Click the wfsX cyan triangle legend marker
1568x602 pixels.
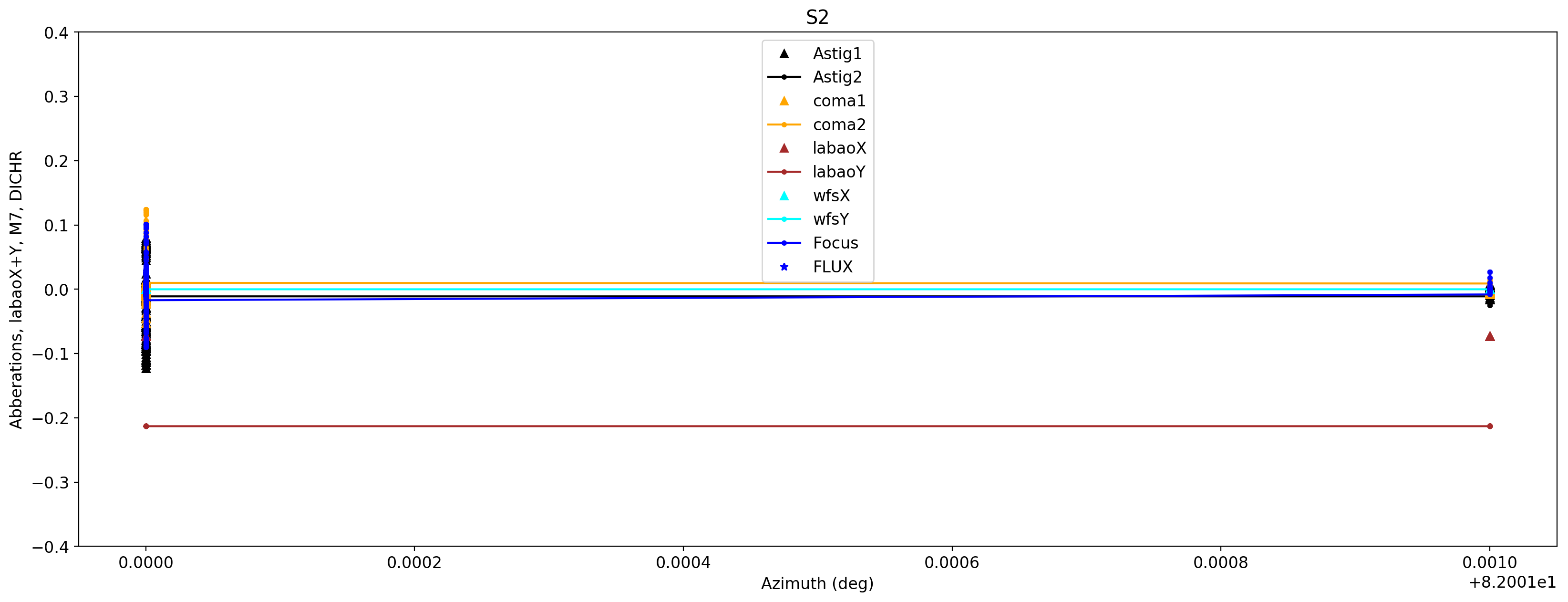[x=784, y=196]
